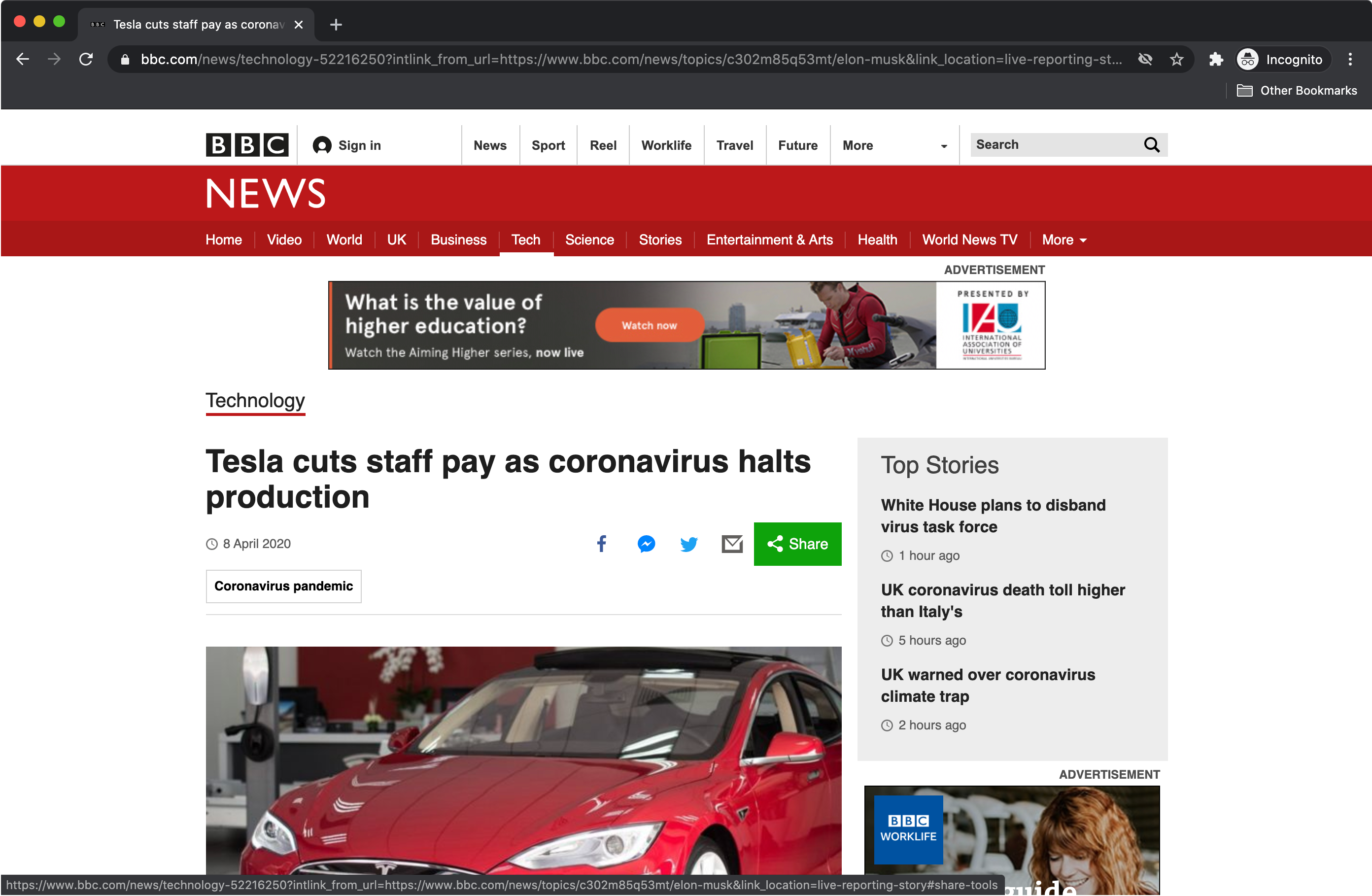Share the article on Facebook
Image resolution: width=1372 pixels, height=896 pixels.
pyautogui.click(x=601, y=544)
